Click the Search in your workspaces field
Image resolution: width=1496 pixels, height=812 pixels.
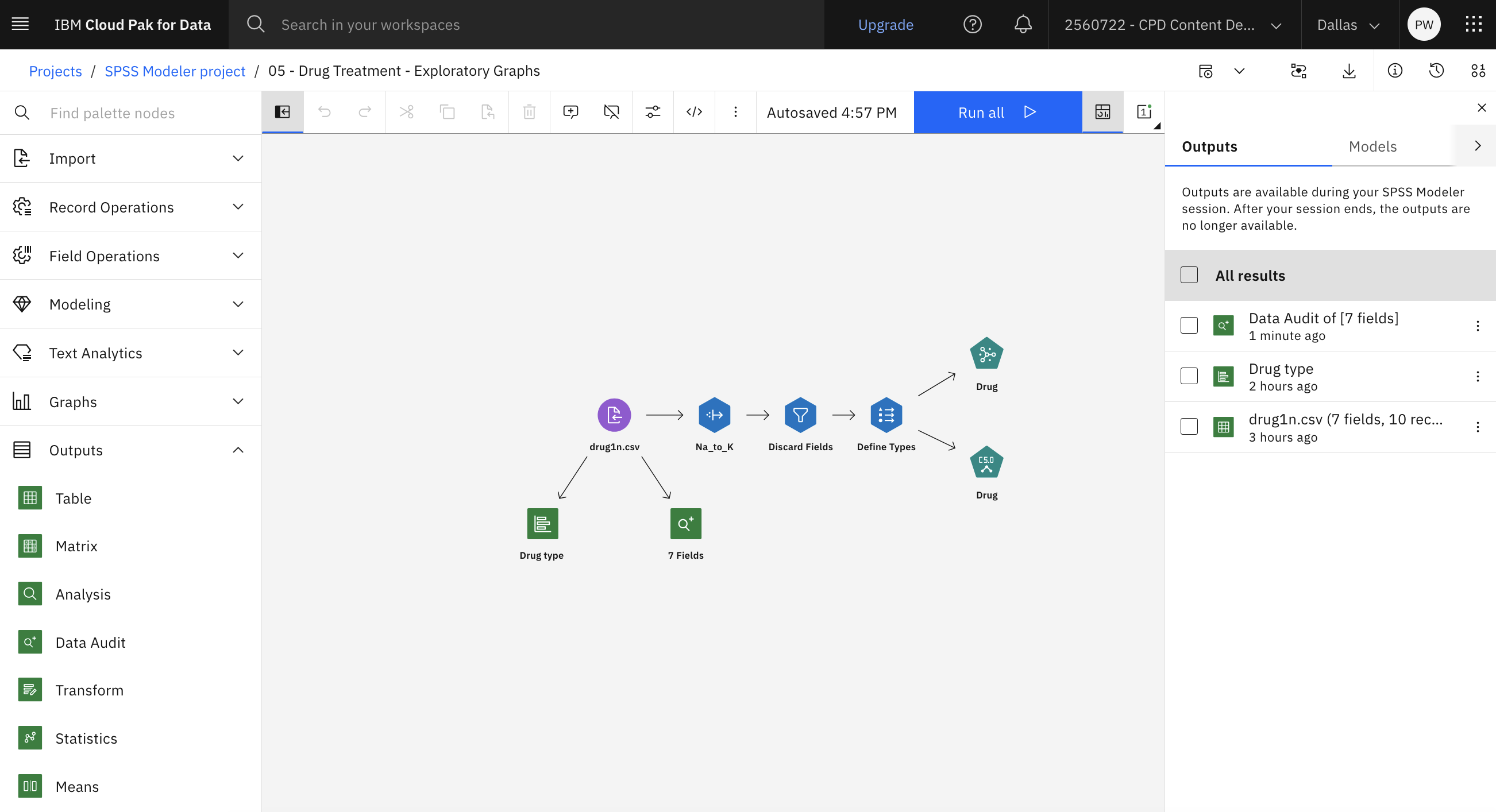pos(526,24)
